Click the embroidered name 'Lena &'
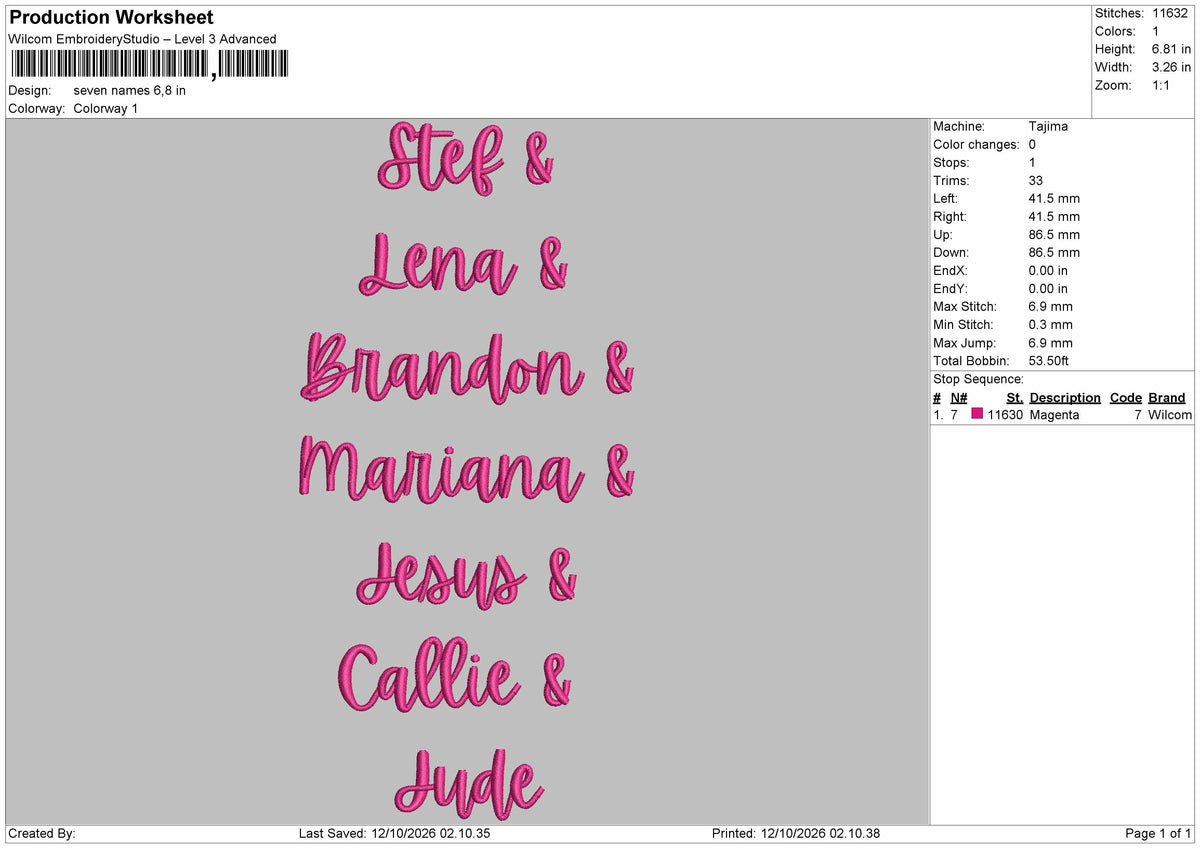The image size is (1200, 848). (463, 265)
